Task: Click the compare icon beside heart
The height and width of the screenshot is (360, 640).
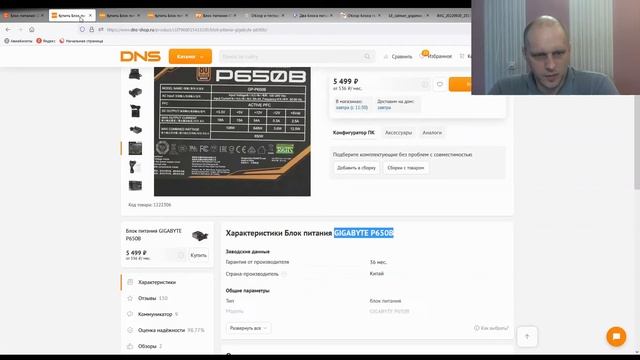Action: tap(424, 84)
